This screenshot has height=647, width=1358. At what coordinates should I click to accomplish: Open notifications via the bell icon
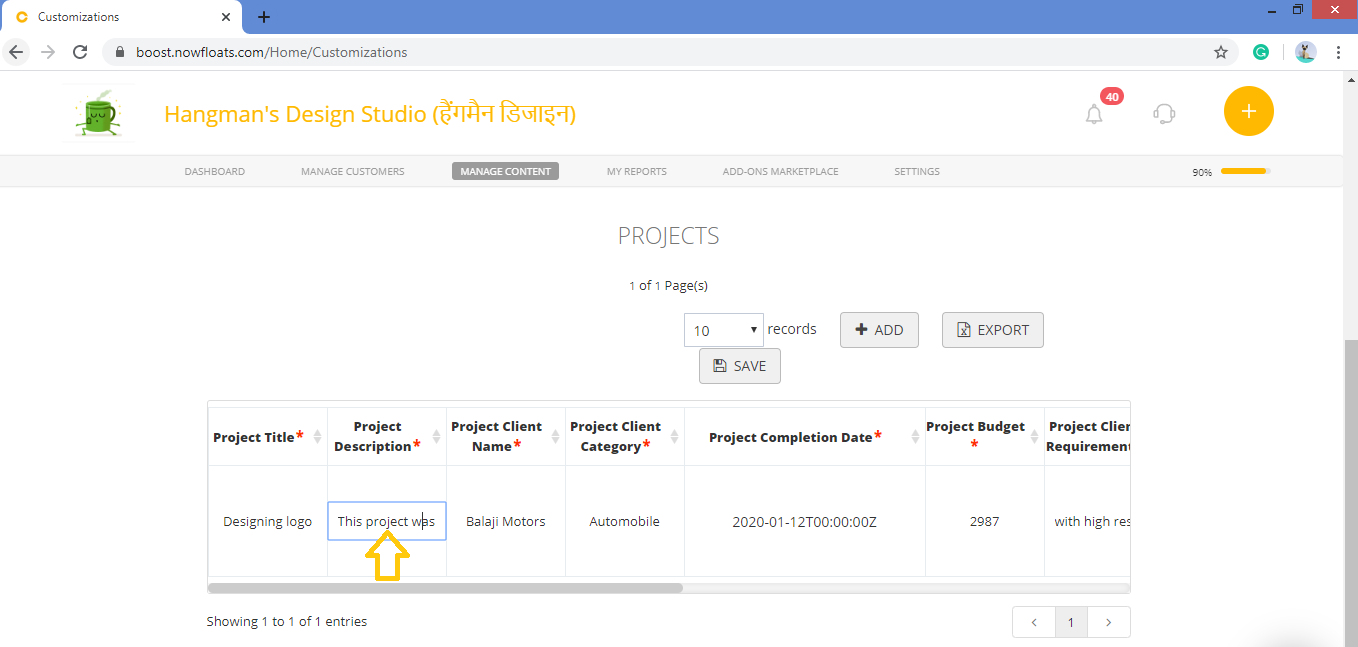pos(1093,113)
